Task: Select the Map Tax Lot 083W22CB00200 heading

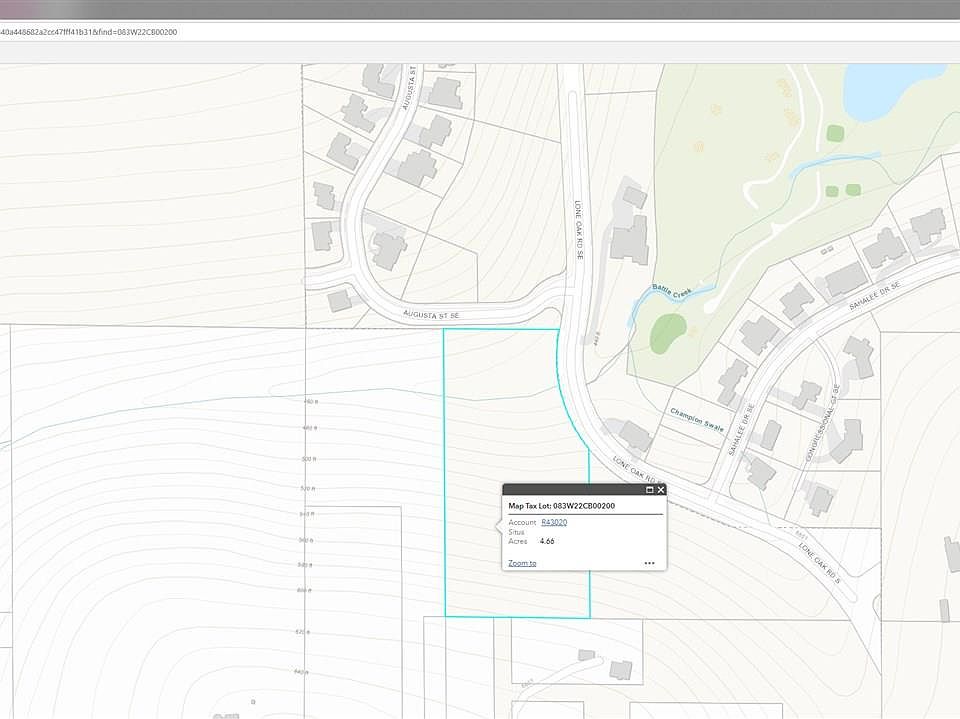Action: point(561,506)
